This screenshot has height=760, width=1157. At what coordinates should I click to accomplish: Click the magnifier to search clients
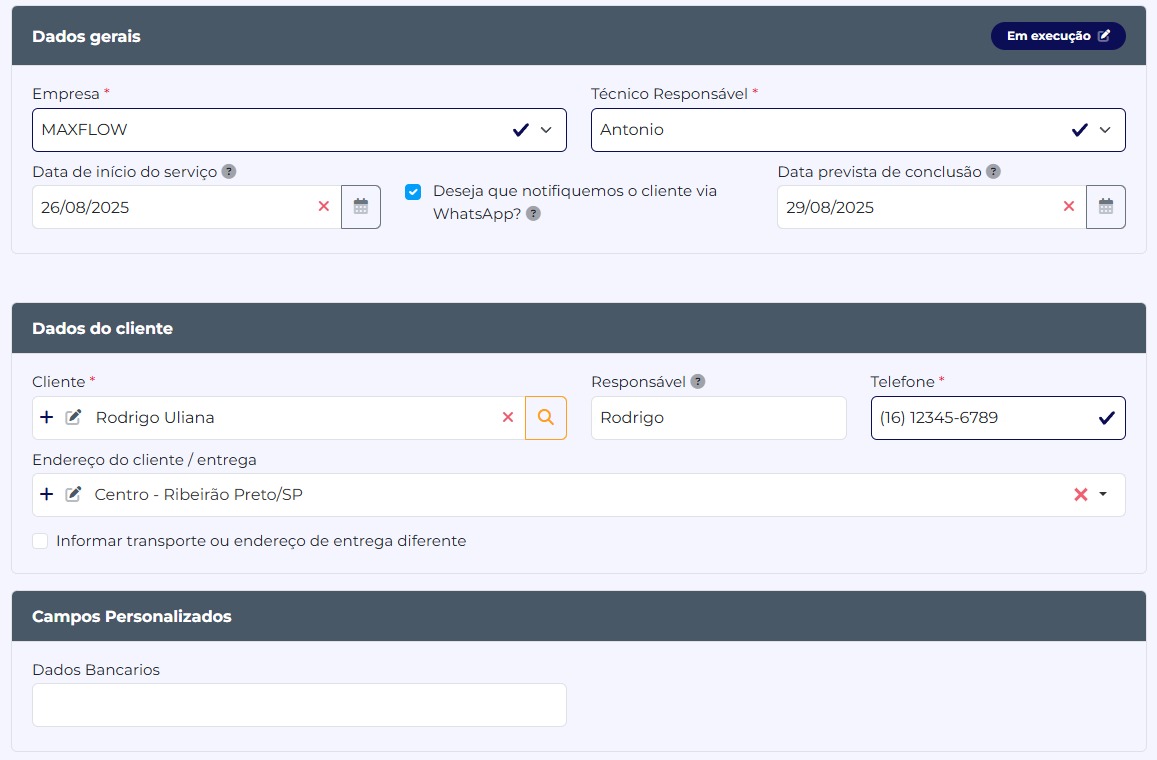pos(546,418)
